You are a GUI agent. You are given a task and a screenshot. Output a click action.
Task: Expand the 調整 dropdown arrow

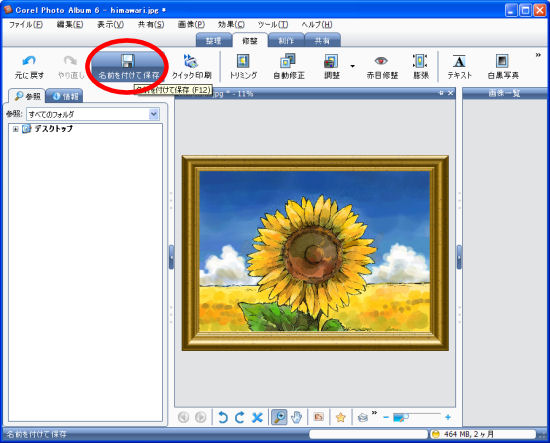[x=353, y=66]
